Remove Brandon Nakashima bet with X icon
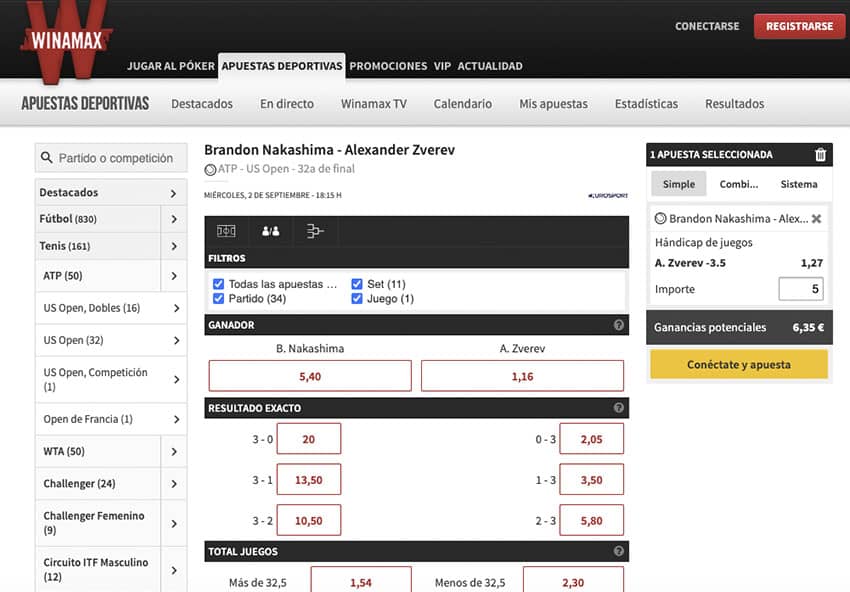This screenshot has width=850, height=592. click(x=816, y=218)
